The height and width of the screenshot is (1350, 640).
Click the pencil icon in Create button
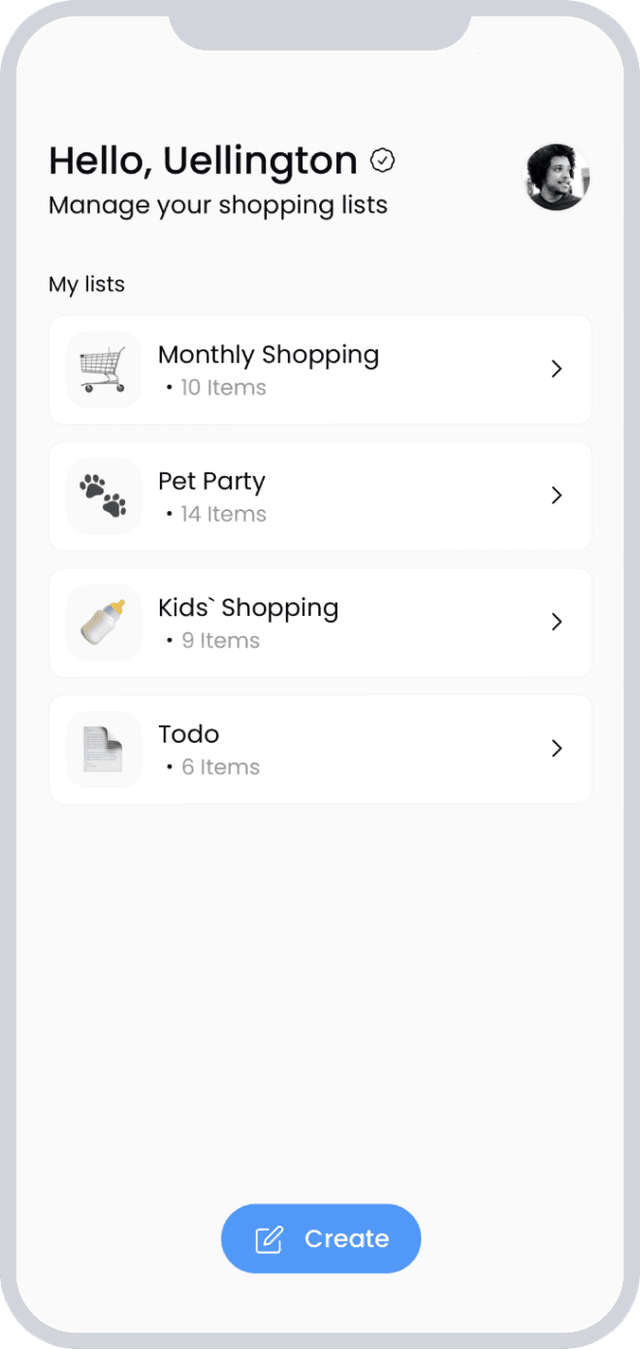coord(269,1239)
